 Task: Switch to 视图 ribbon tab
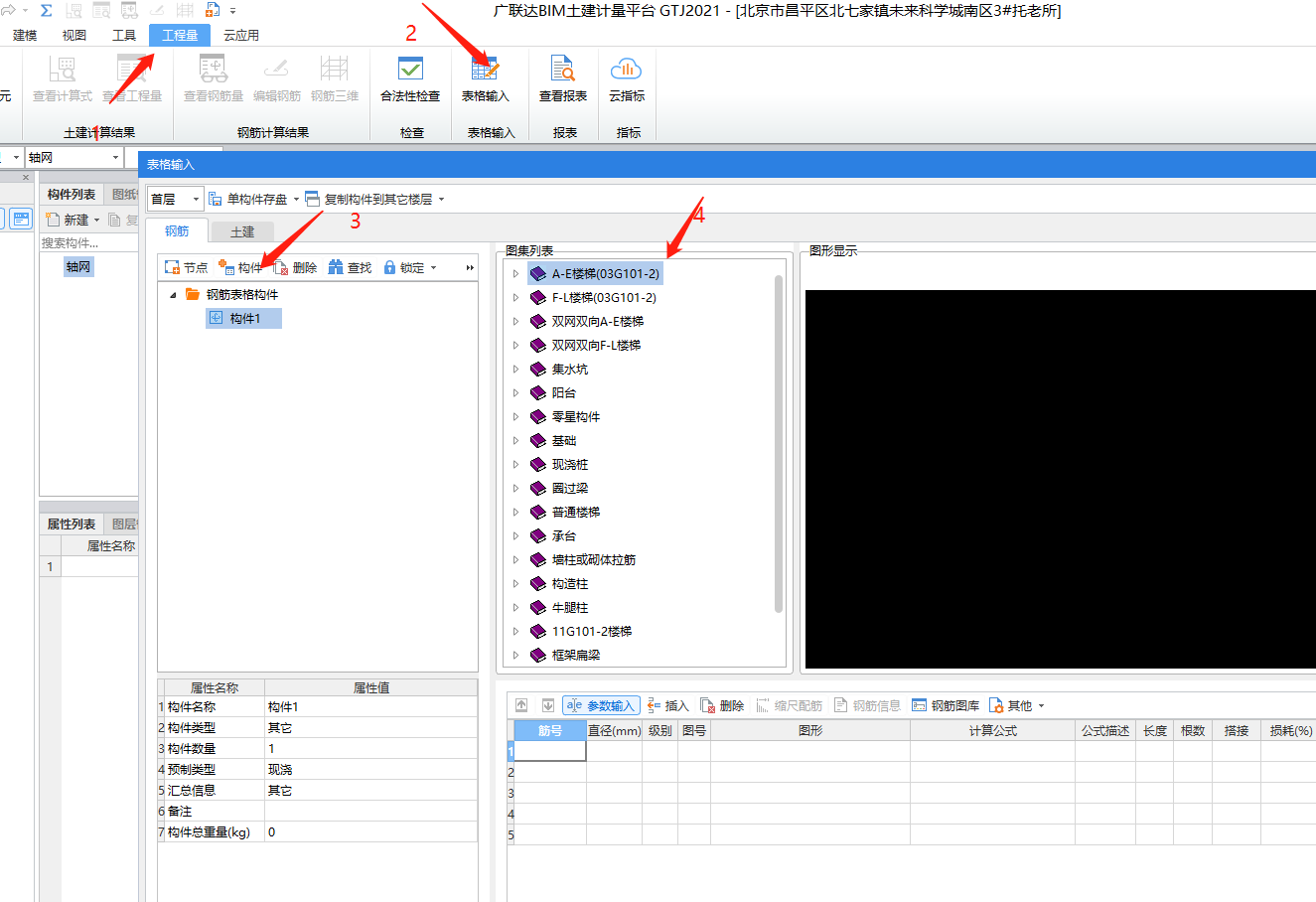(x=74, y=35)
